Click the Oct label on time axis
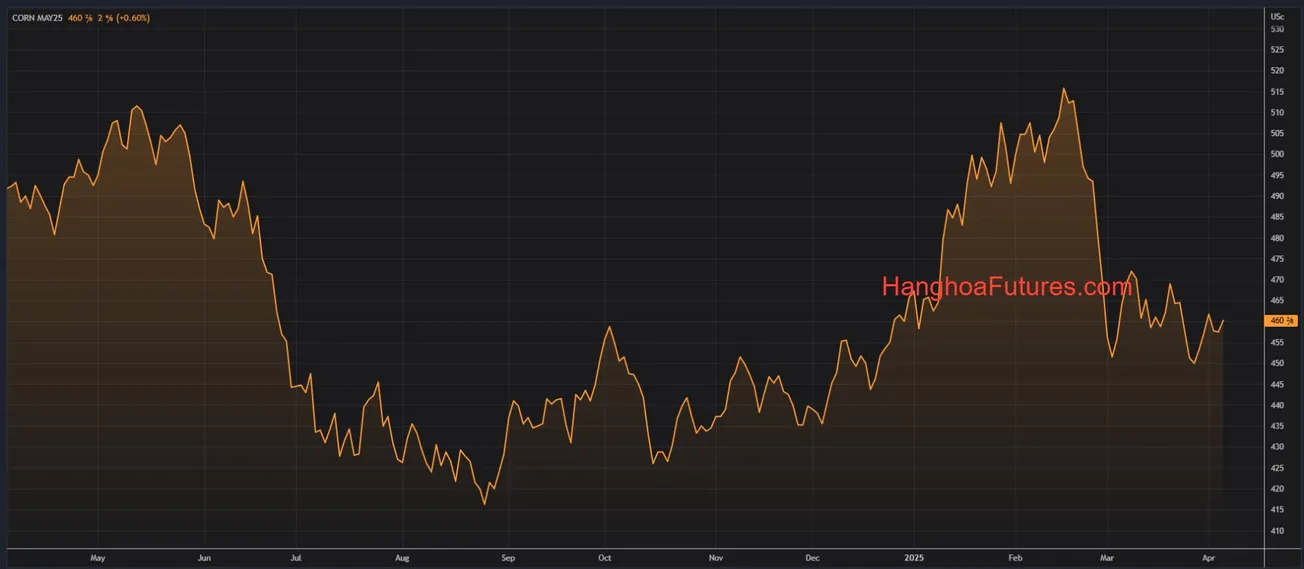The width and height of the screenshot is (1304, 569). [604, 558]
